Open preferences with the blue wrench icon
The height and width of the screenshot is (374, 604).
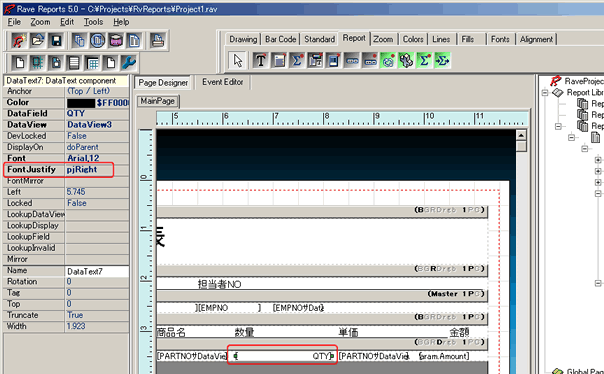point(129,63)
